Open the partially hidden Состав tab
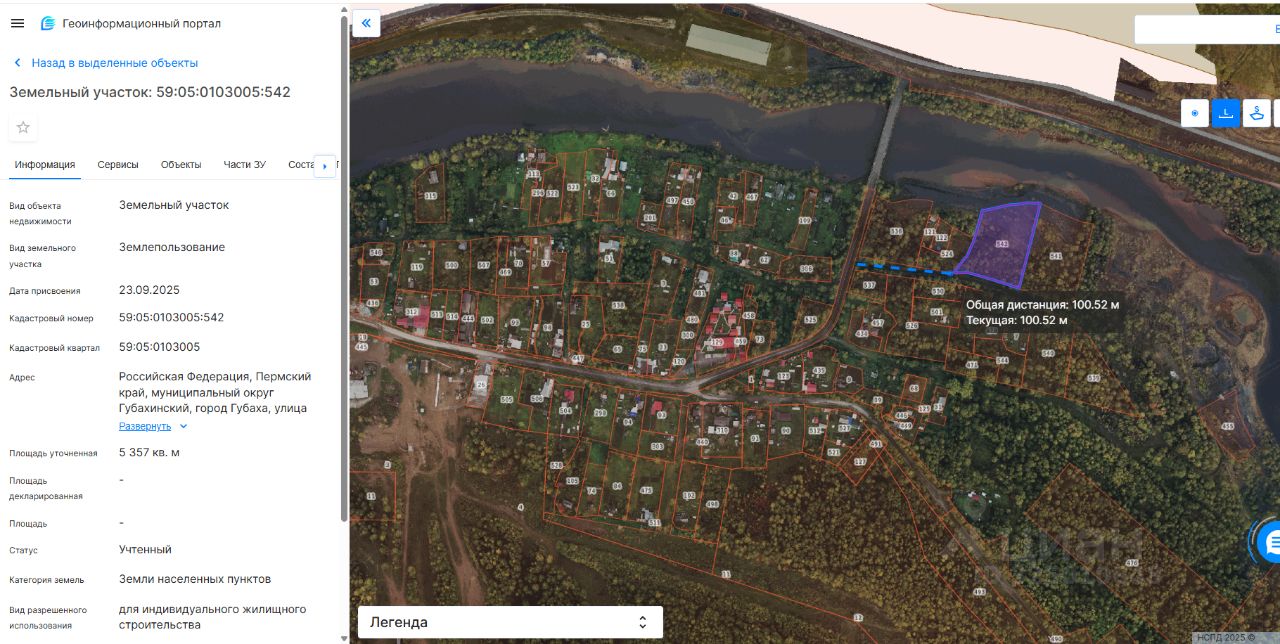Viewport: 1280px width, 644px height. (x=300, y=165)
